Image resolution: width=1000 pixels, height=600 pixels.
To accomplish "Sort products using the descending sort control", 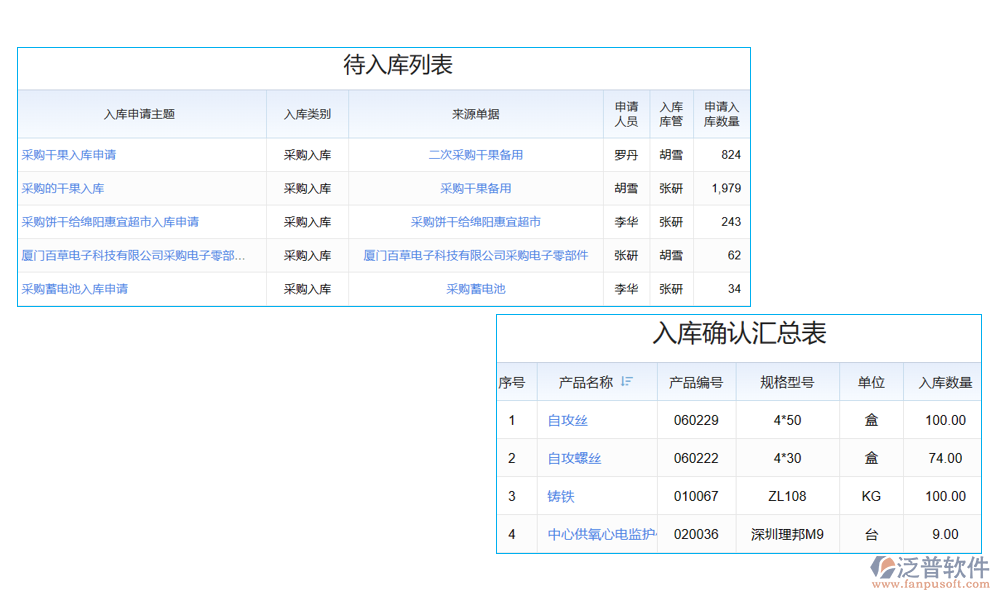I will click(x=628, y=382).
